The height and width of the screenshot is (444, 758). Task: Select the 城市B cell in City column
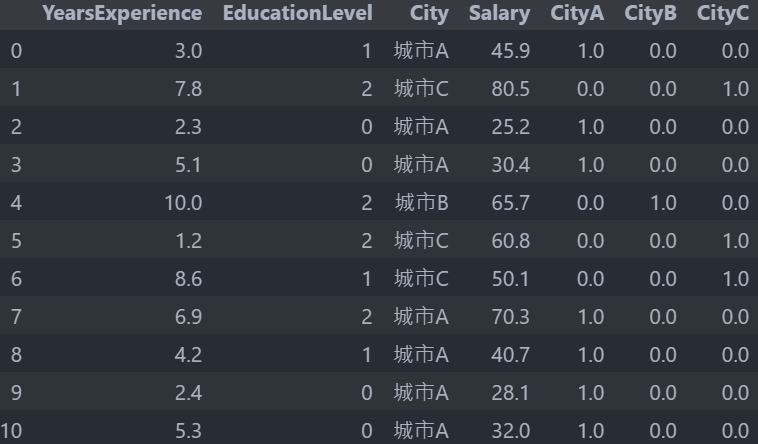click(x=422, y=203)
